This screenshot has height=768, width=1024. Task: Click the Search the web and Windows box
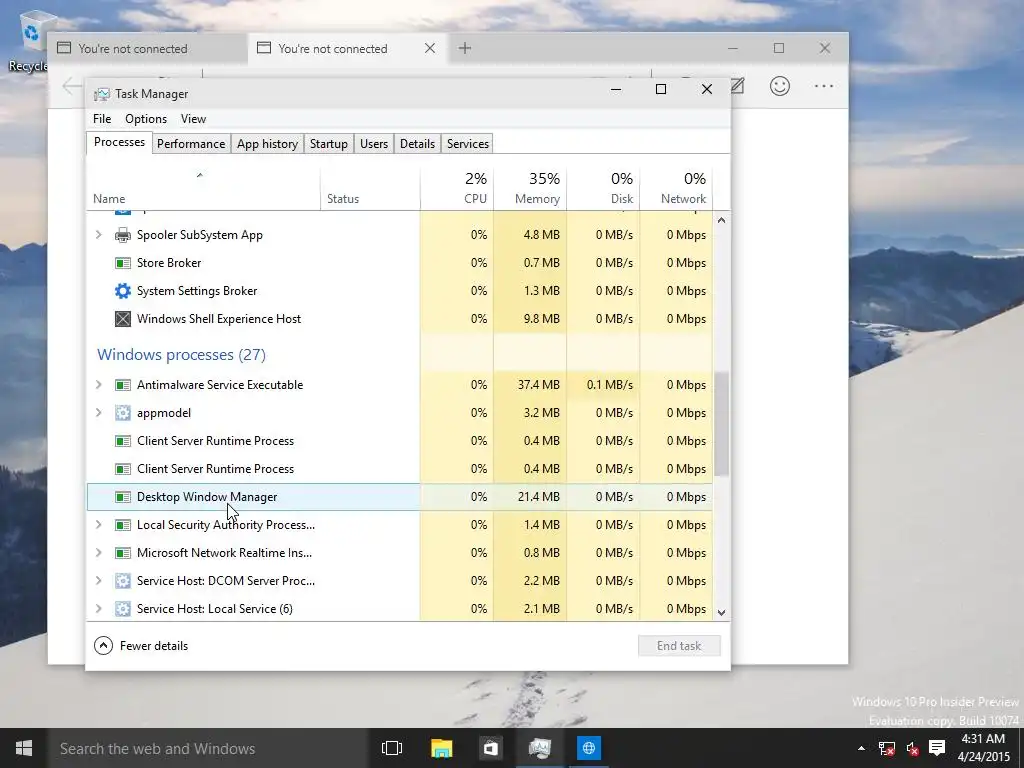(x=209, y=748)
